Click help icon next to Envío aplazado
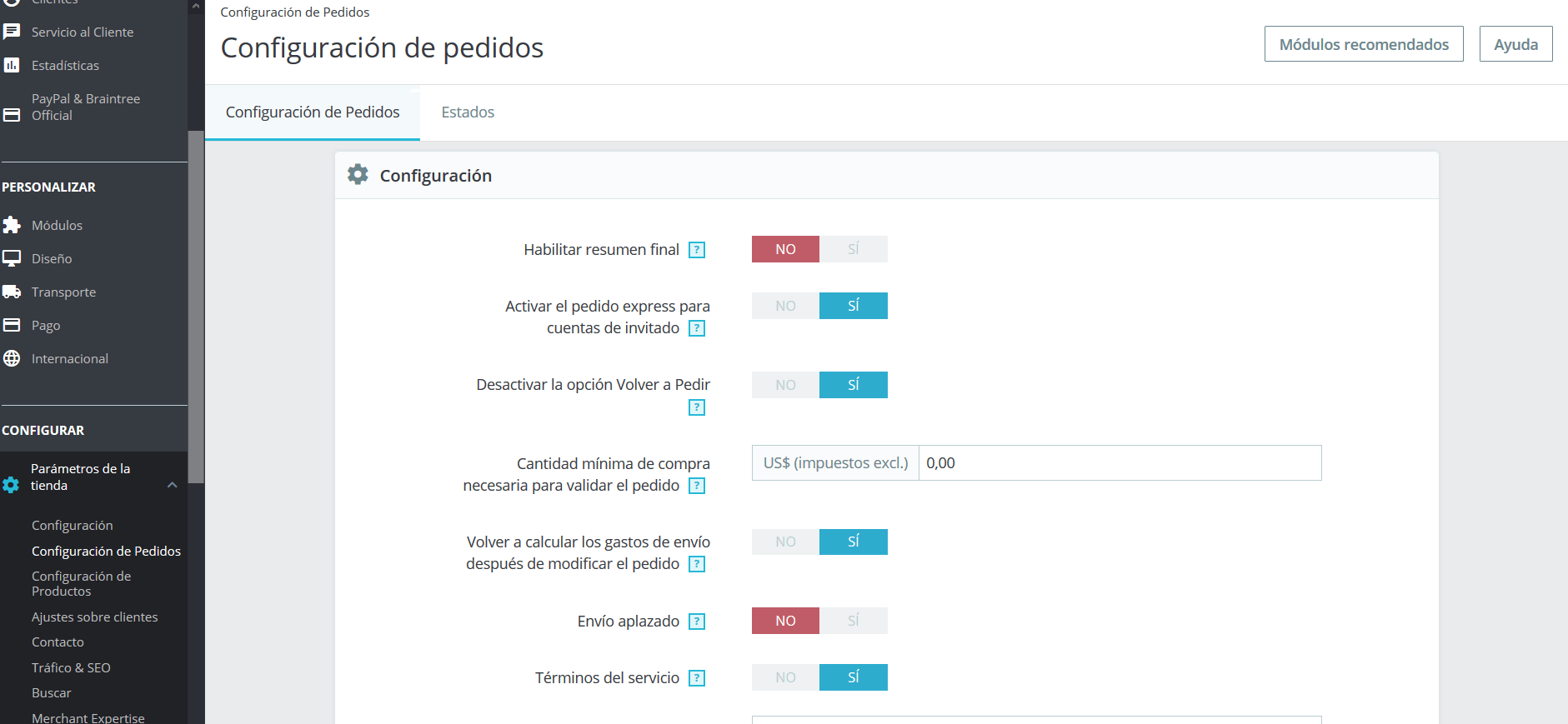The width and height of the screenshot is (1568, 724). click(x=697, y=622)
